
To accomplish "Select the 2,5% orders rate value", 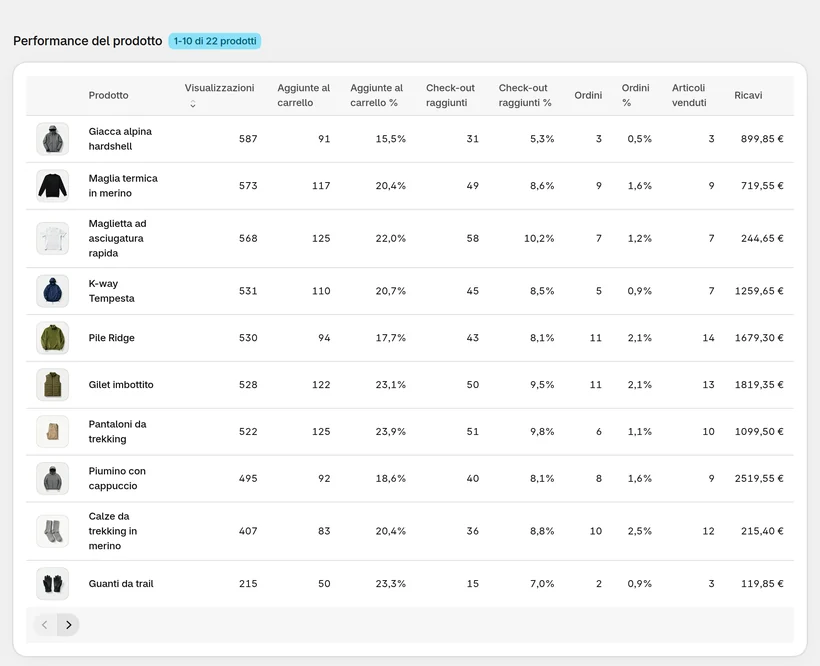I will [640, 531].
